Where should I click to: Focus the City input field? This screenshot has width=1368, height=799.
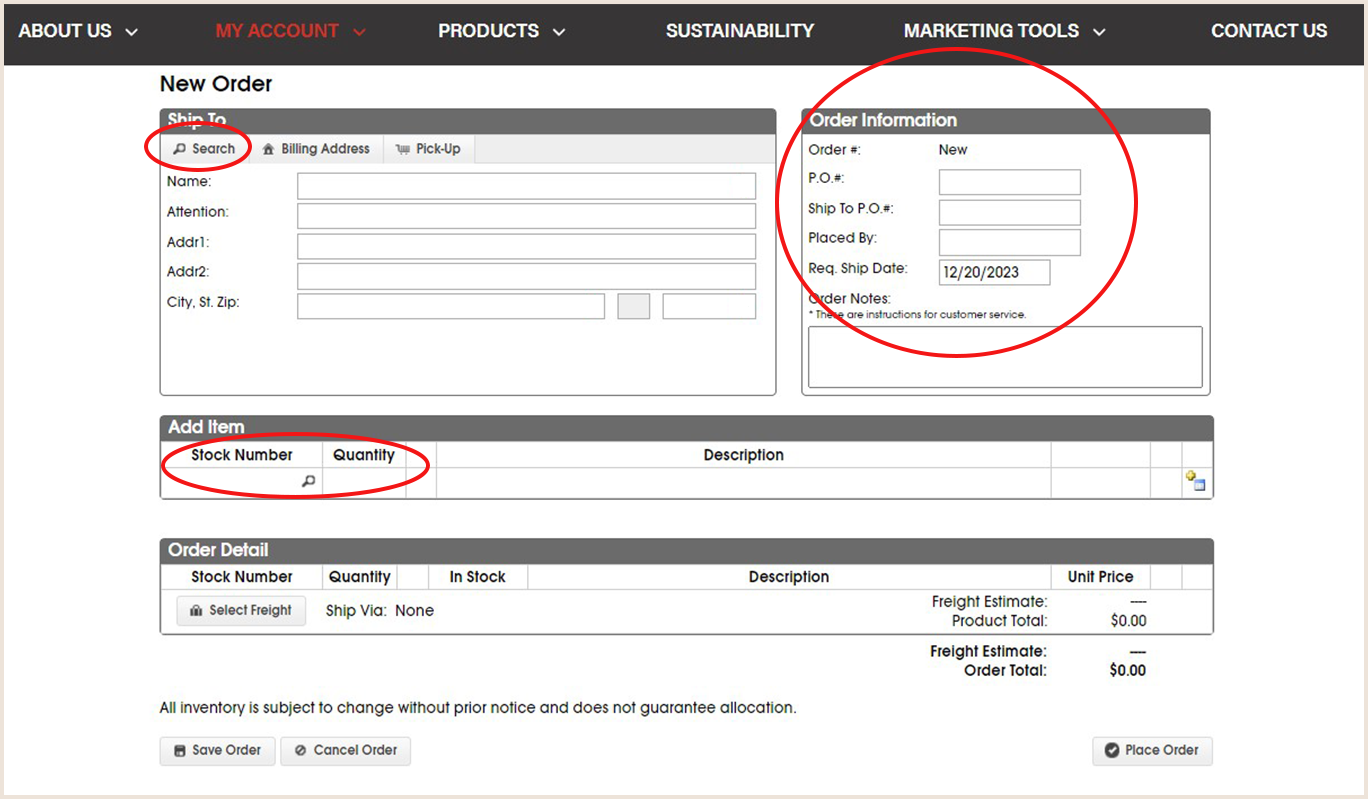[x=451, y=306]
